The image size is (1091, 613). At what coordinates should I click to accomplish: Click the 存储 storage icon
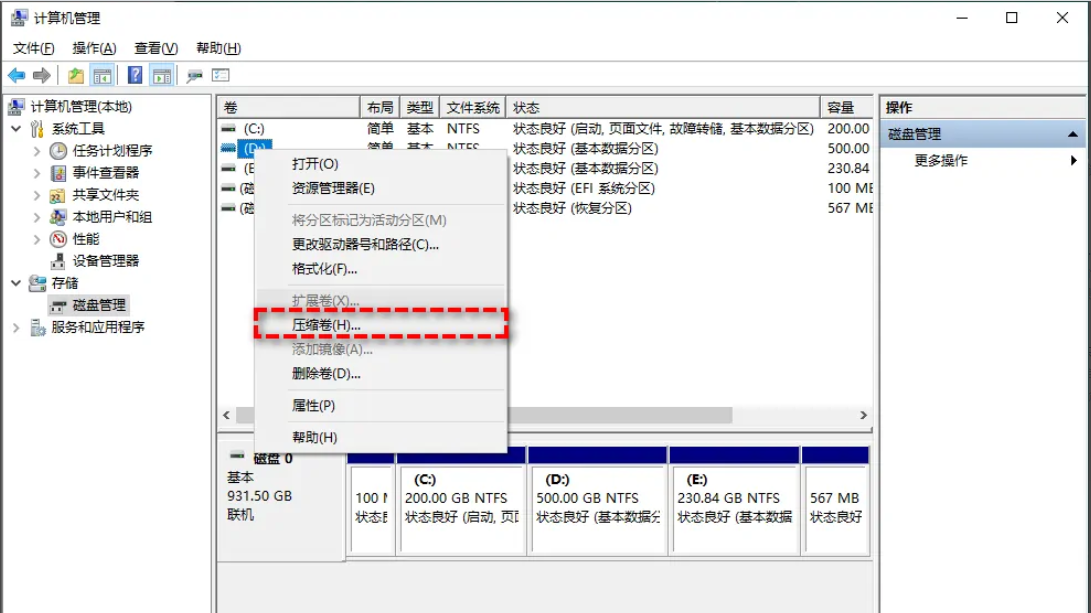click(38, 283)
